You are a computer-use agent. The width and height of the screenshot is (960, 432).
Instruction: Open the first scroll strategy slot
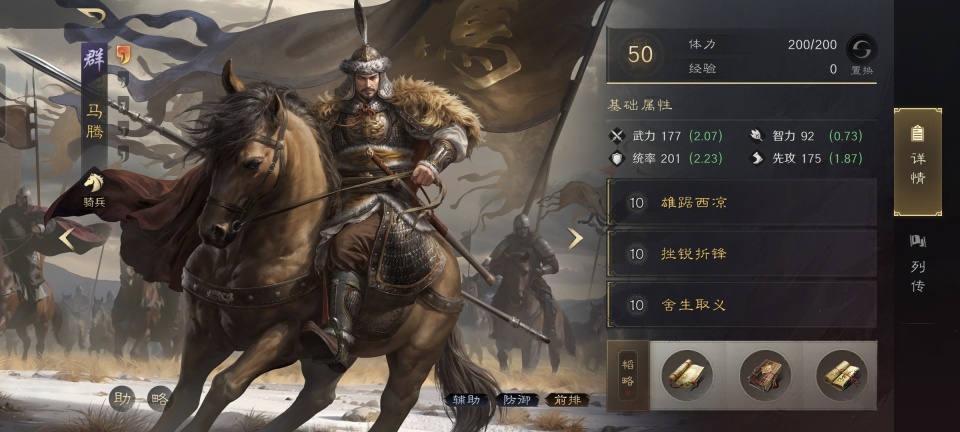coord(687,375)
